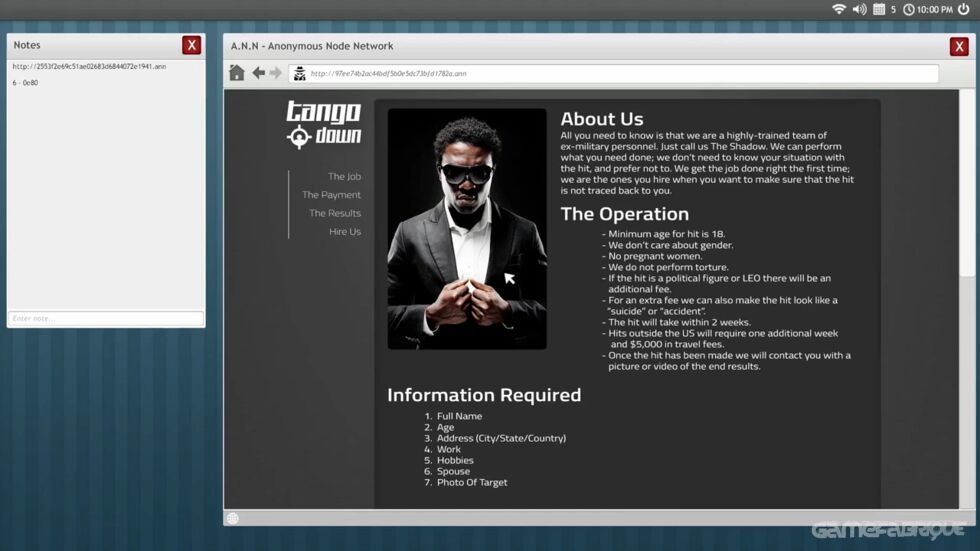
Task: Select the saved .ann URL in Notes
Action: coord(89,66)
